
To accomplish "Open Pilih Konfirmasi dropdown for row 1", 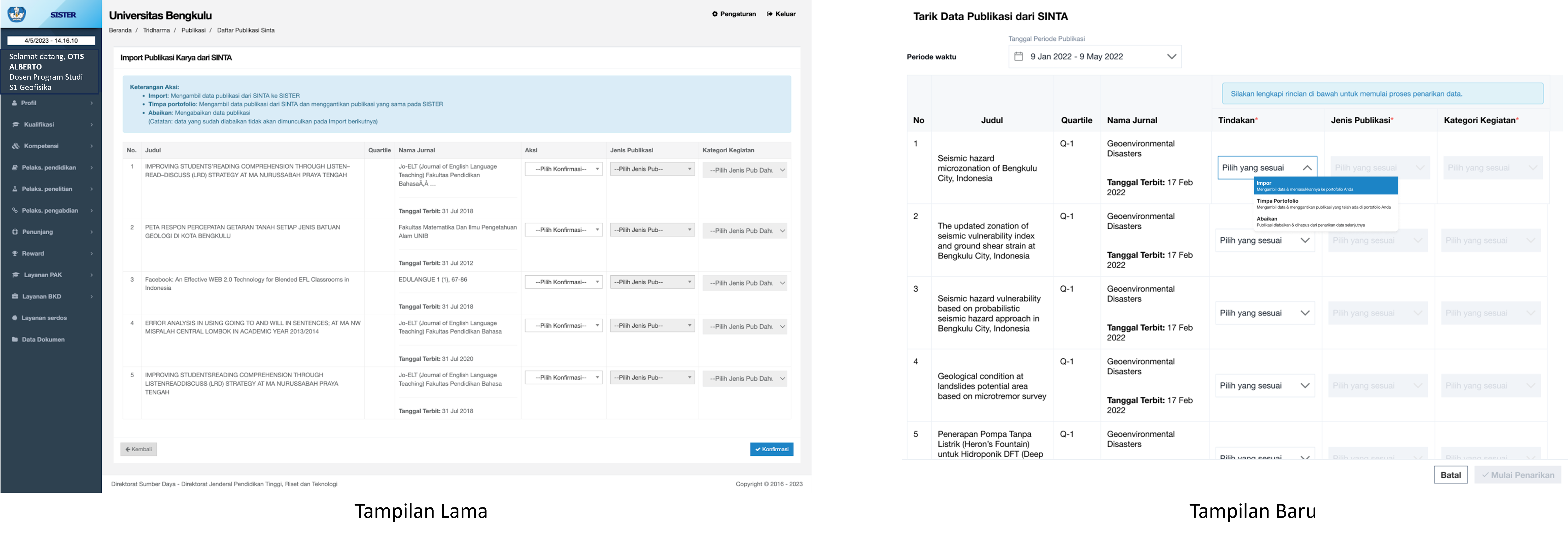I will (564, 169).
